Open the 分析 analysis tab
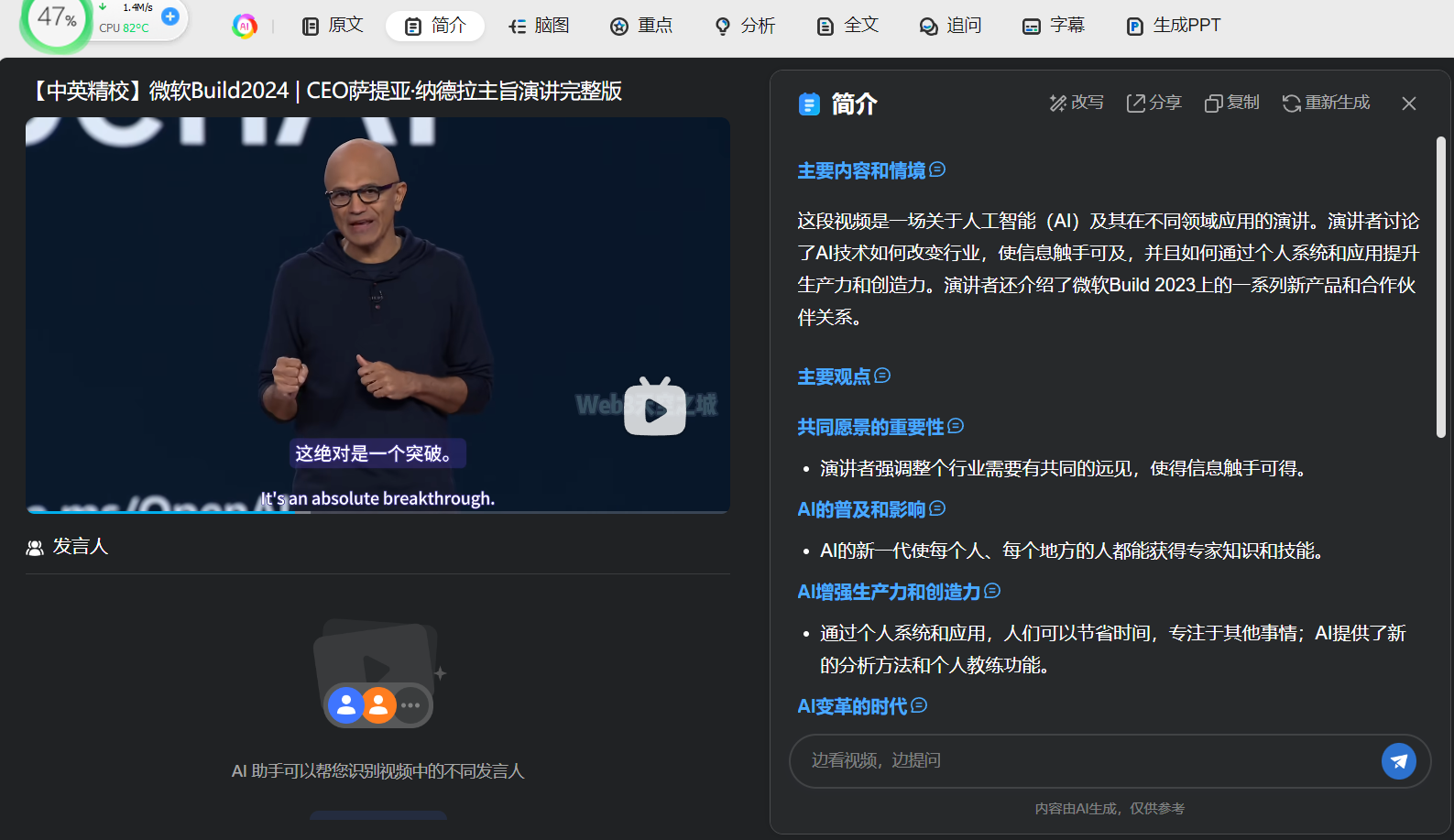Image resolution: width=1454 pixels, height=840 pixels. coord(746,26)
